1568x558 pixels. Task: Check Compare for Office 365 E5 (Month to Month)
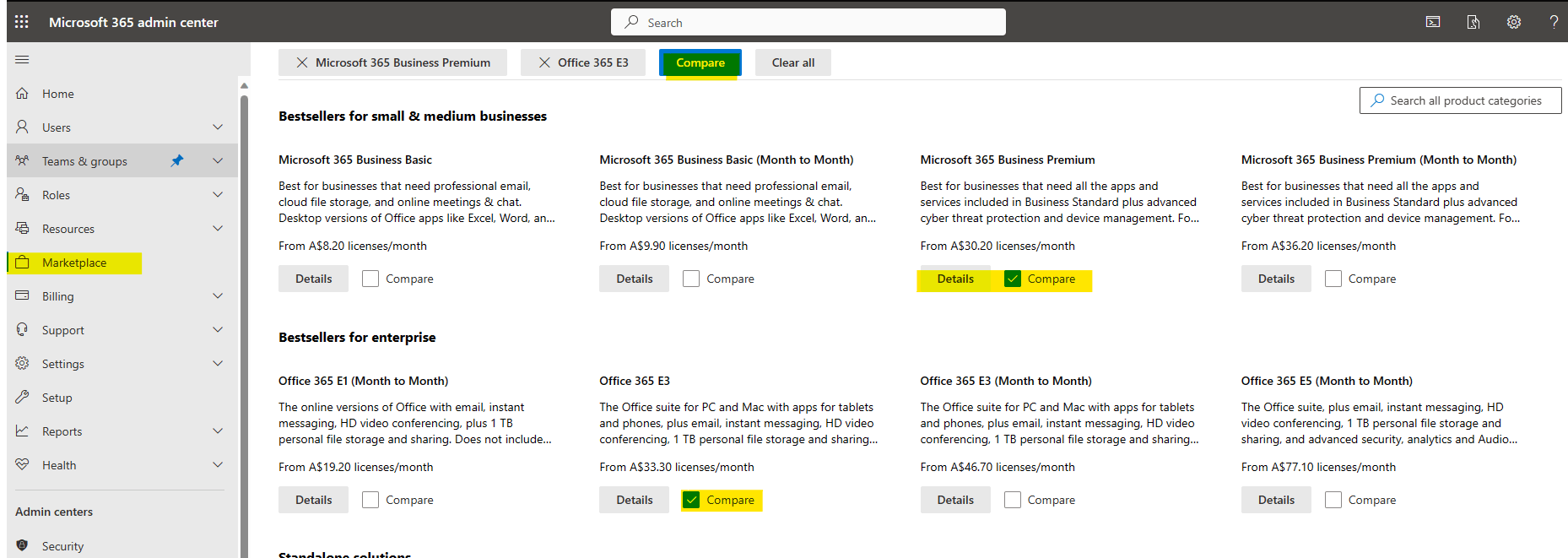1333,500
